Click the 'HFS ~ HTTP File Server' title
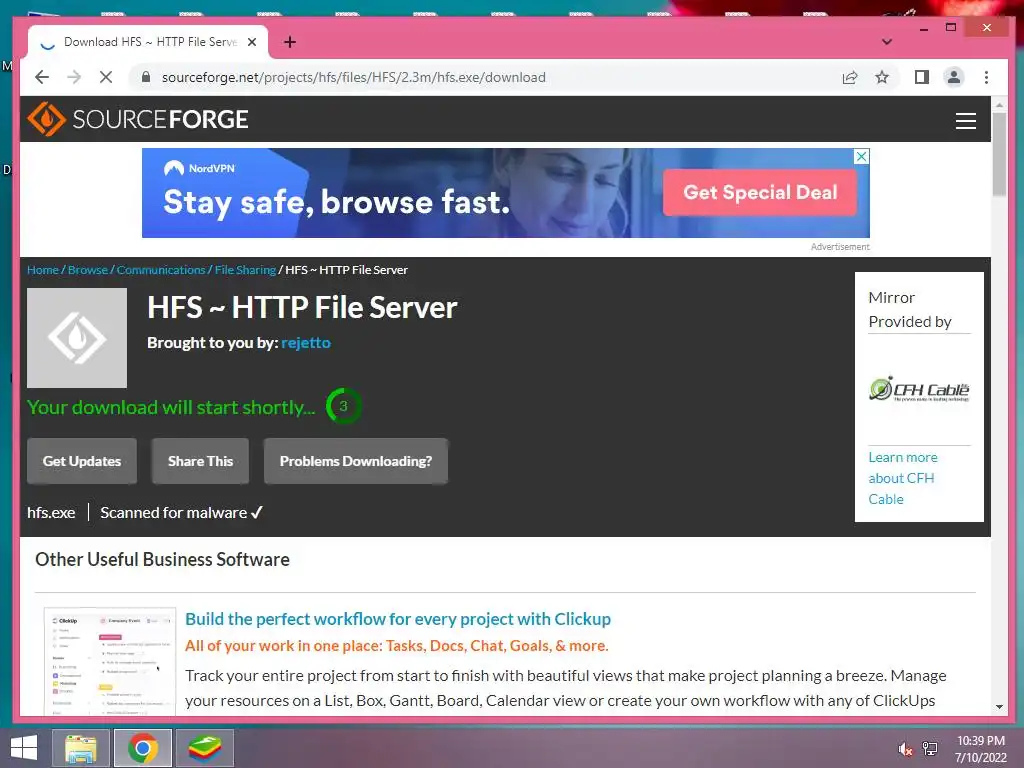 (x=302, y=308)
